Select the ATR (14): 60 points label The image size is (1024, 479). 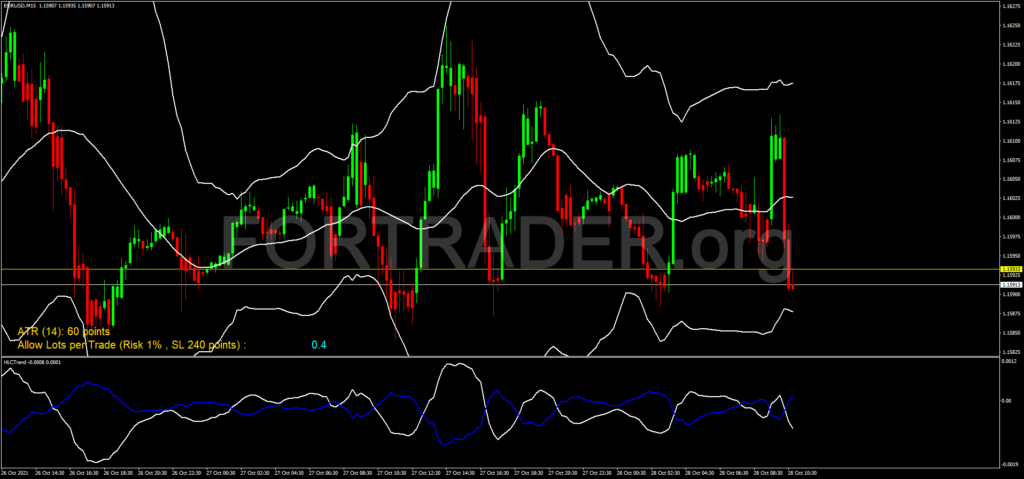64,332
